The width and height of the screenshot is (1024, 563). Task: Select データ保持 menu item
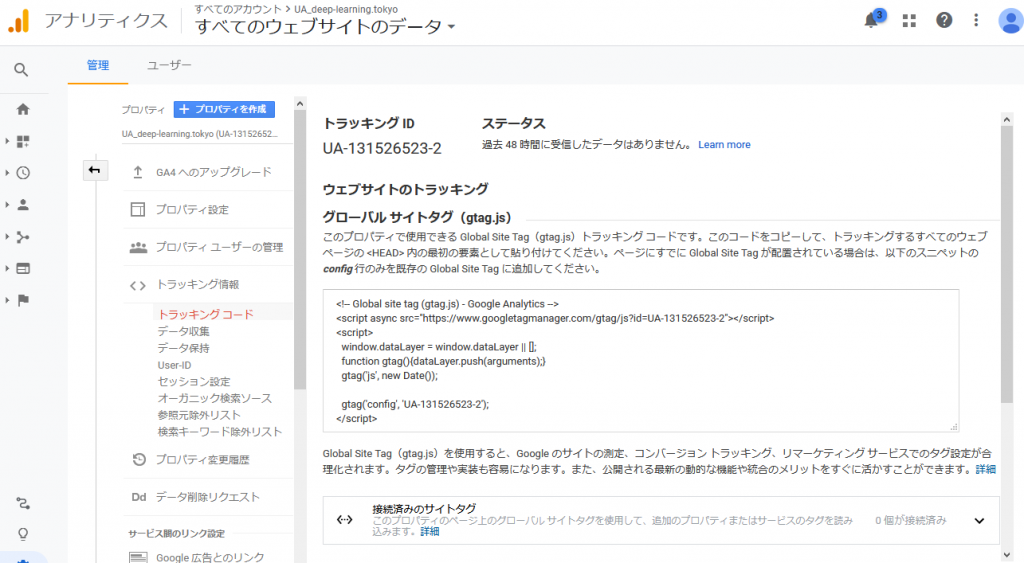pos(184,348)
